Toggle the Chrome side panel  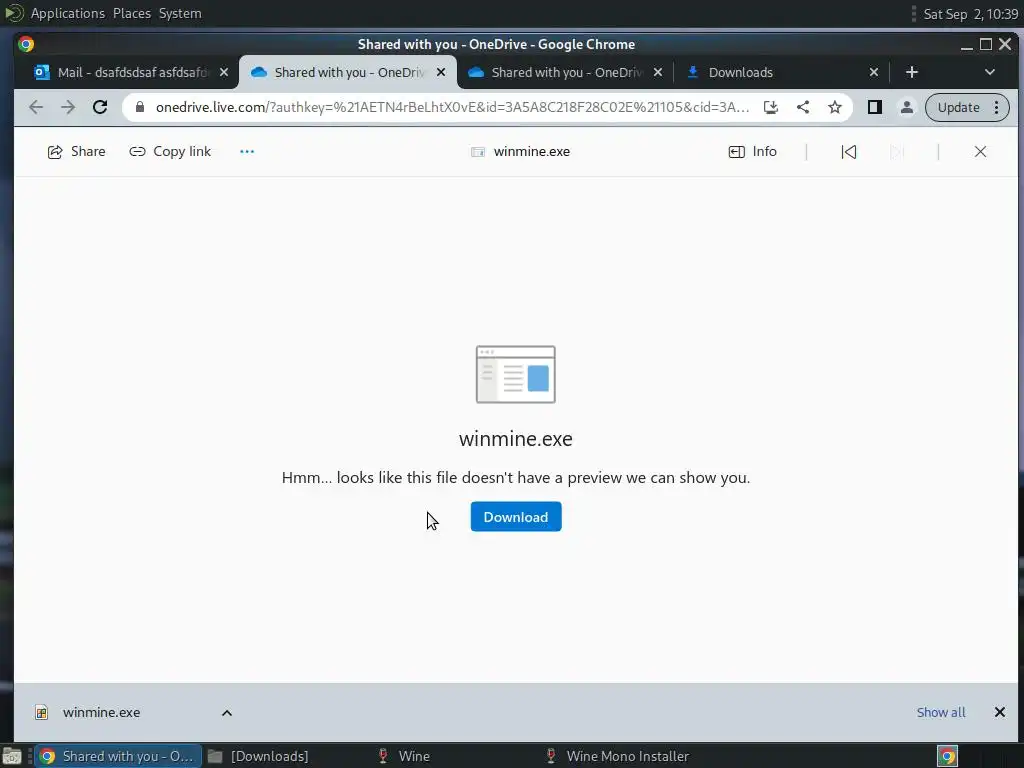(x=874, y=107)
